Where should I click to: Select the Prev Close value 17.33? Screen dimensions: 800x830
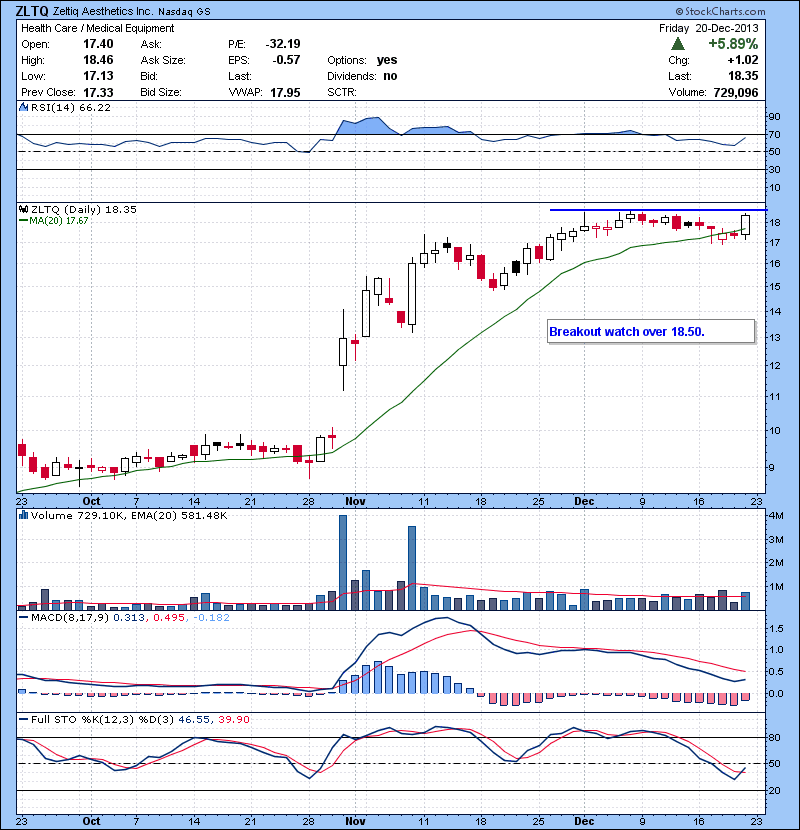click(x=98, y=93)
